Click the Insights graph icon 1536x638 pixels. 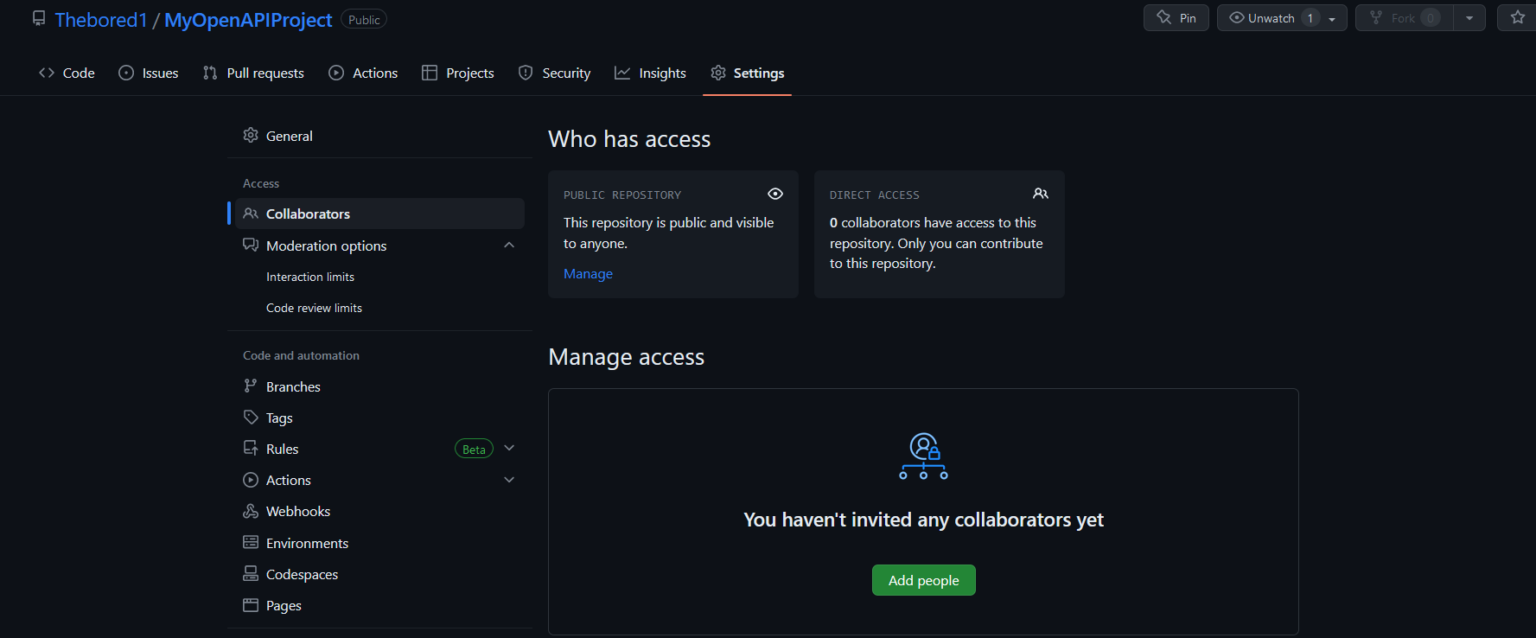[622, 72]
